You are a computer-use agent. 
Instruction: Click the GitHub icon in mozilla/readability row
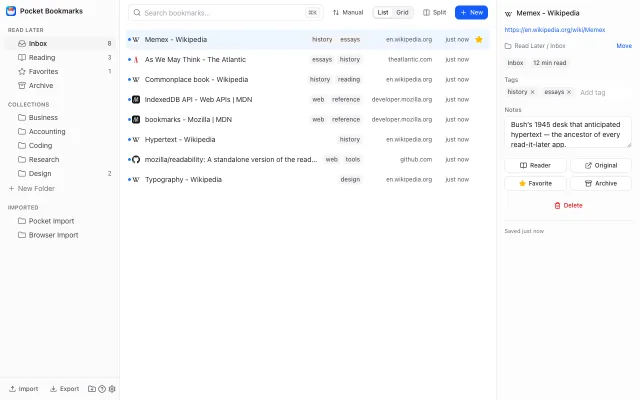coord(136,160)
